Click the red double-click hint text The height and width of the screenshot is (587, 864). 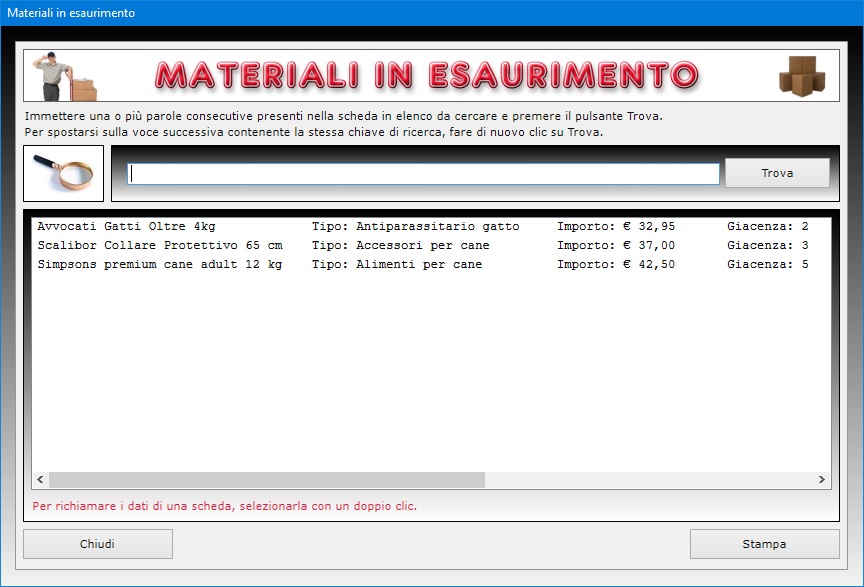[224, 506]
